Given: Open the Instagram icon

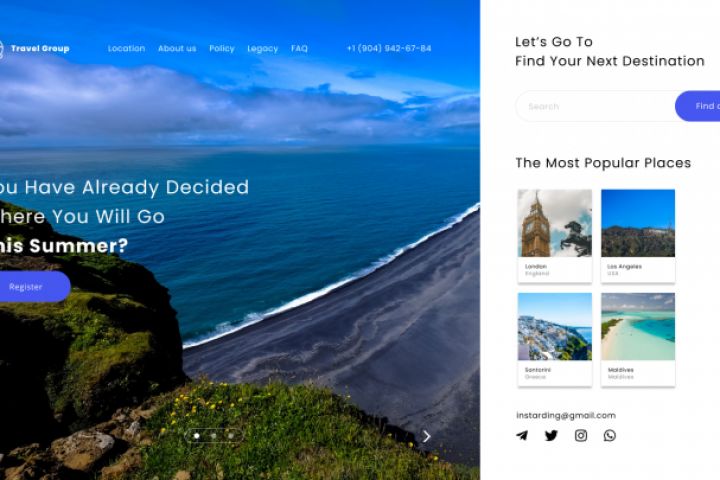Looking at the screenshot, I should pos(581,435).
